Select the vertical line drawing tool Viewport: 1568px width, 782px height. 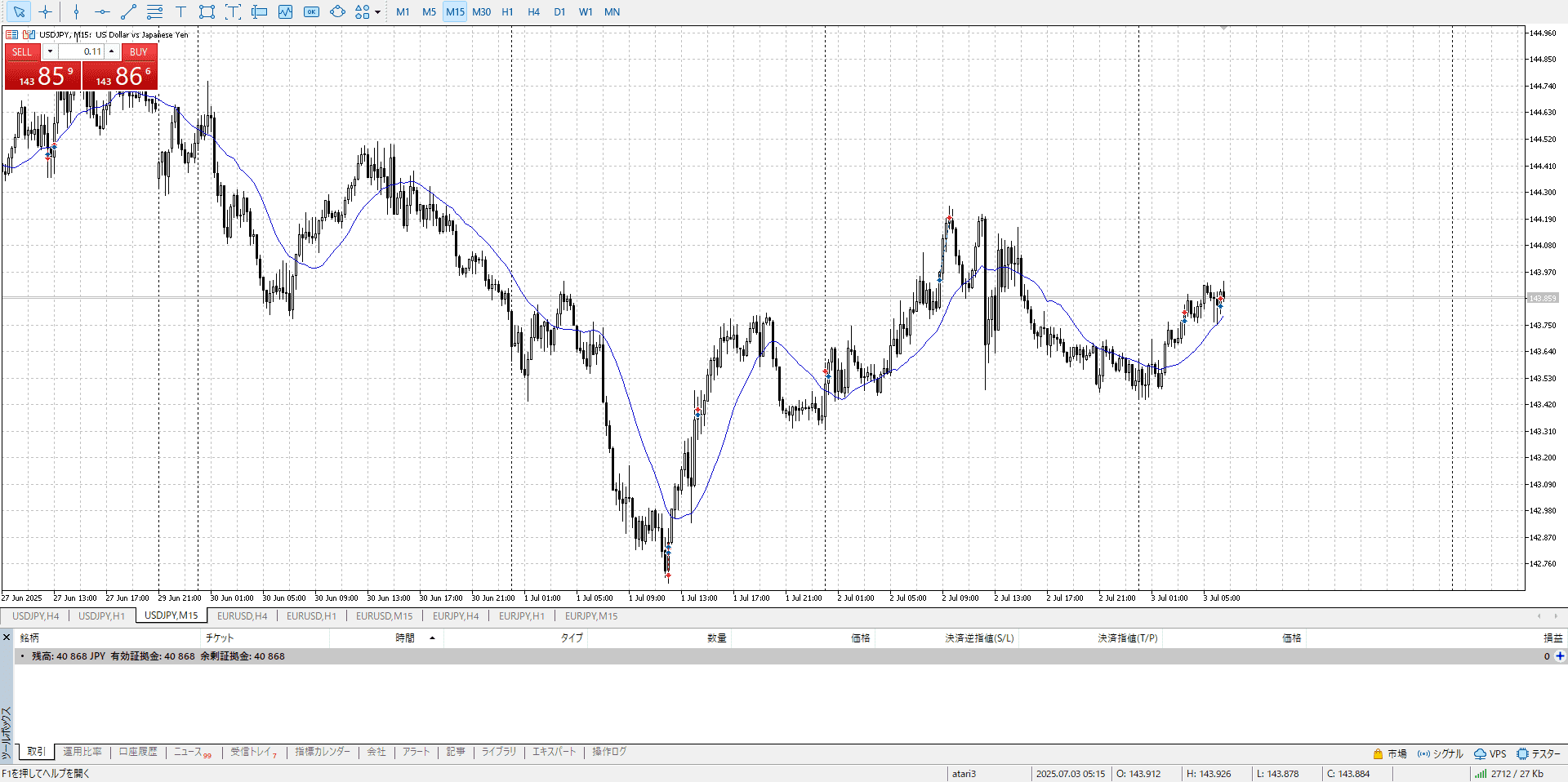tap(76, 11)
